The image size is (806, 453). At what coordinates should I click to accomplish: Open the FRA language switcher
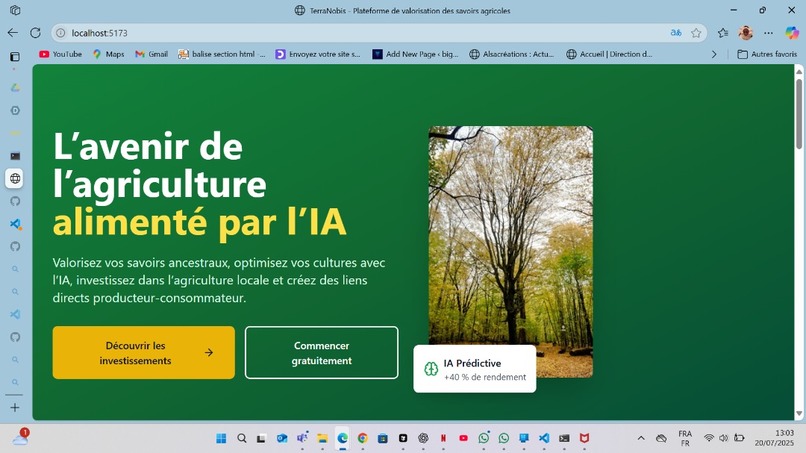tap(685, 438)
